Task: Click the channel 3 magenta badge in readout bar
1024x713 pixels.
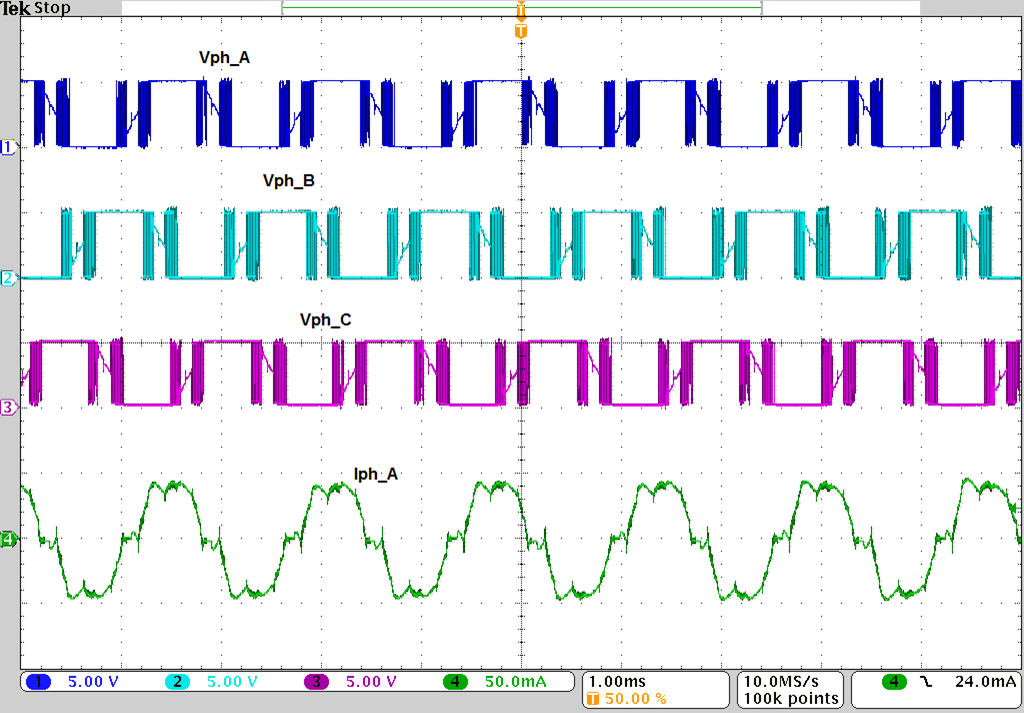Action: [x=316, y=682]
